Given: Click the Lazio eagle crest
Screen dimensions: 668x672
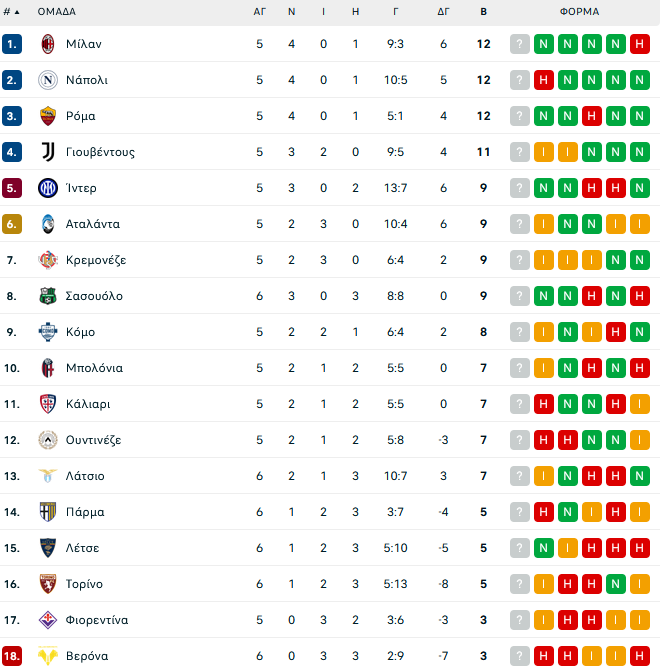Looking at the screenshot, I should coord(47,476).
